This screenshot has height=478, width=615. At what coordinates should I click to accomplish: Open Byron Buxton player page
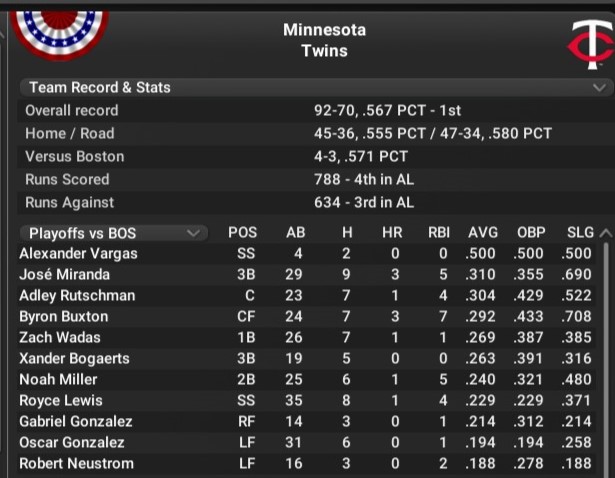[63, 317]
